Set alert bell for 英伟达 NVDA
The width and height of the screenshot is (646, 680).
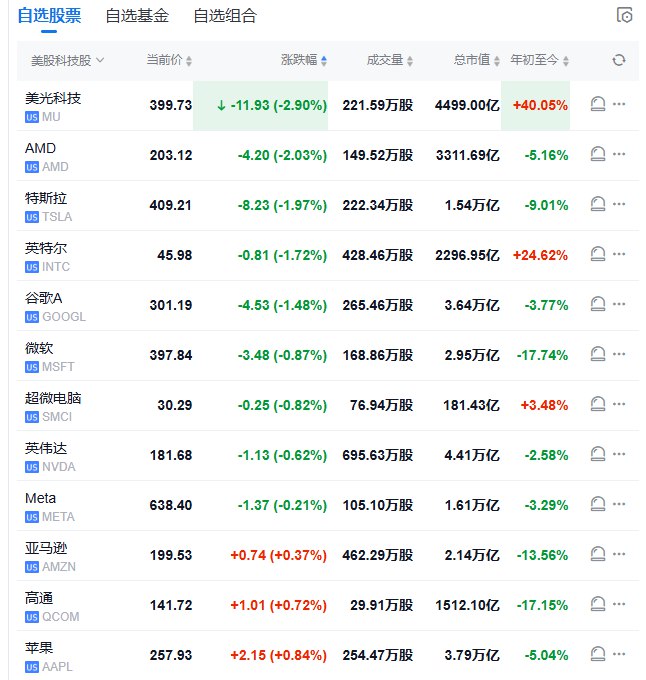[x=598, y=454]
